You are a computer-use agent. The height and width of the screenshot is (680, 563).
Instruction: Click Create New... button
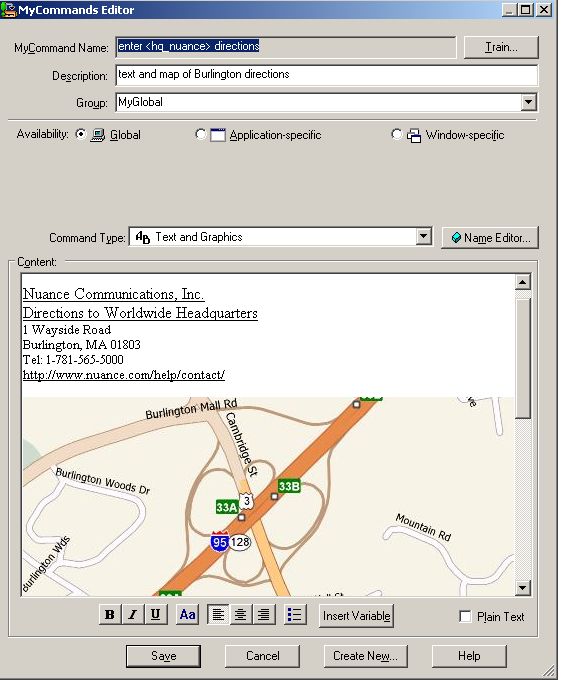tap(365, 656)
